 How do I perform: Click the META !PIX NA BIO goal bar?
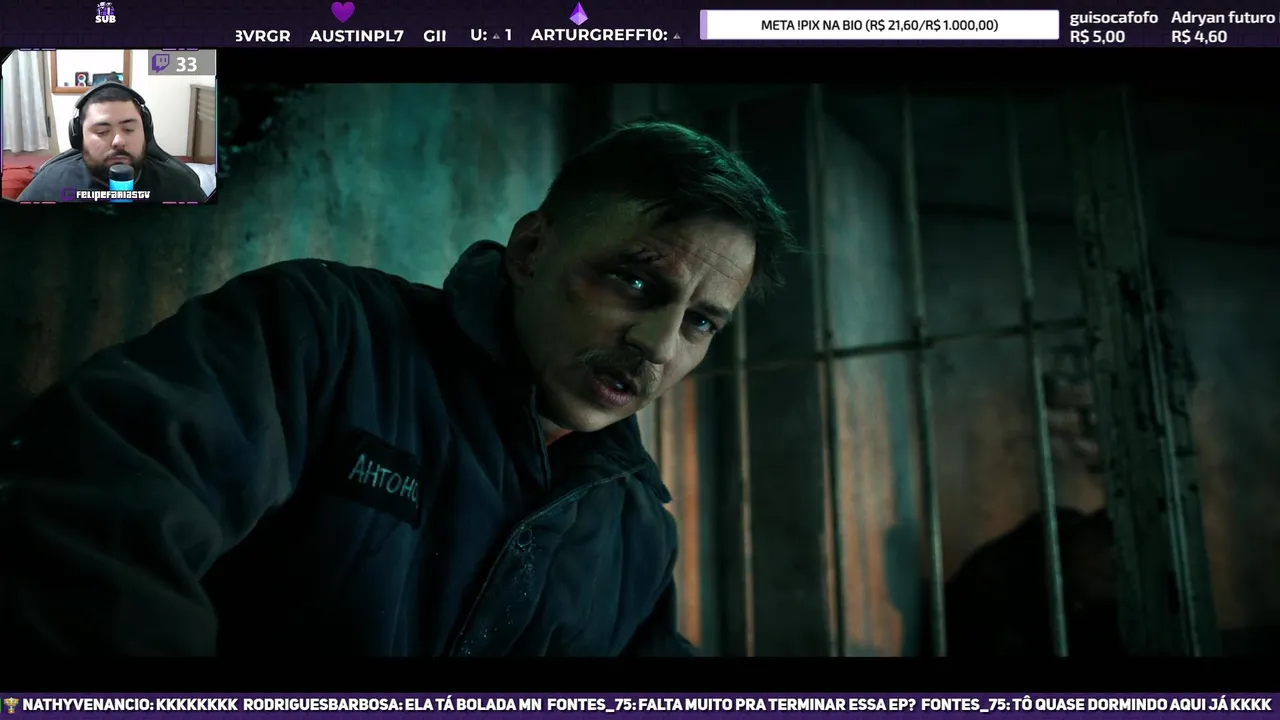[879, 25]
